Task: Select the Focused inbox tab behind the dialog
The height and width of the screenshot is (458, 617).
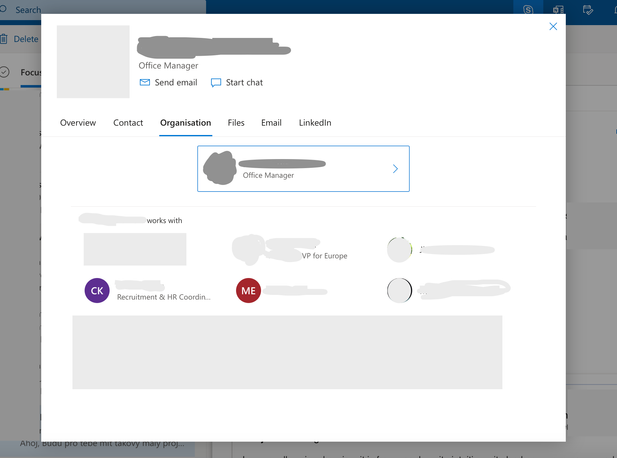Action: [x=31, y=72]
